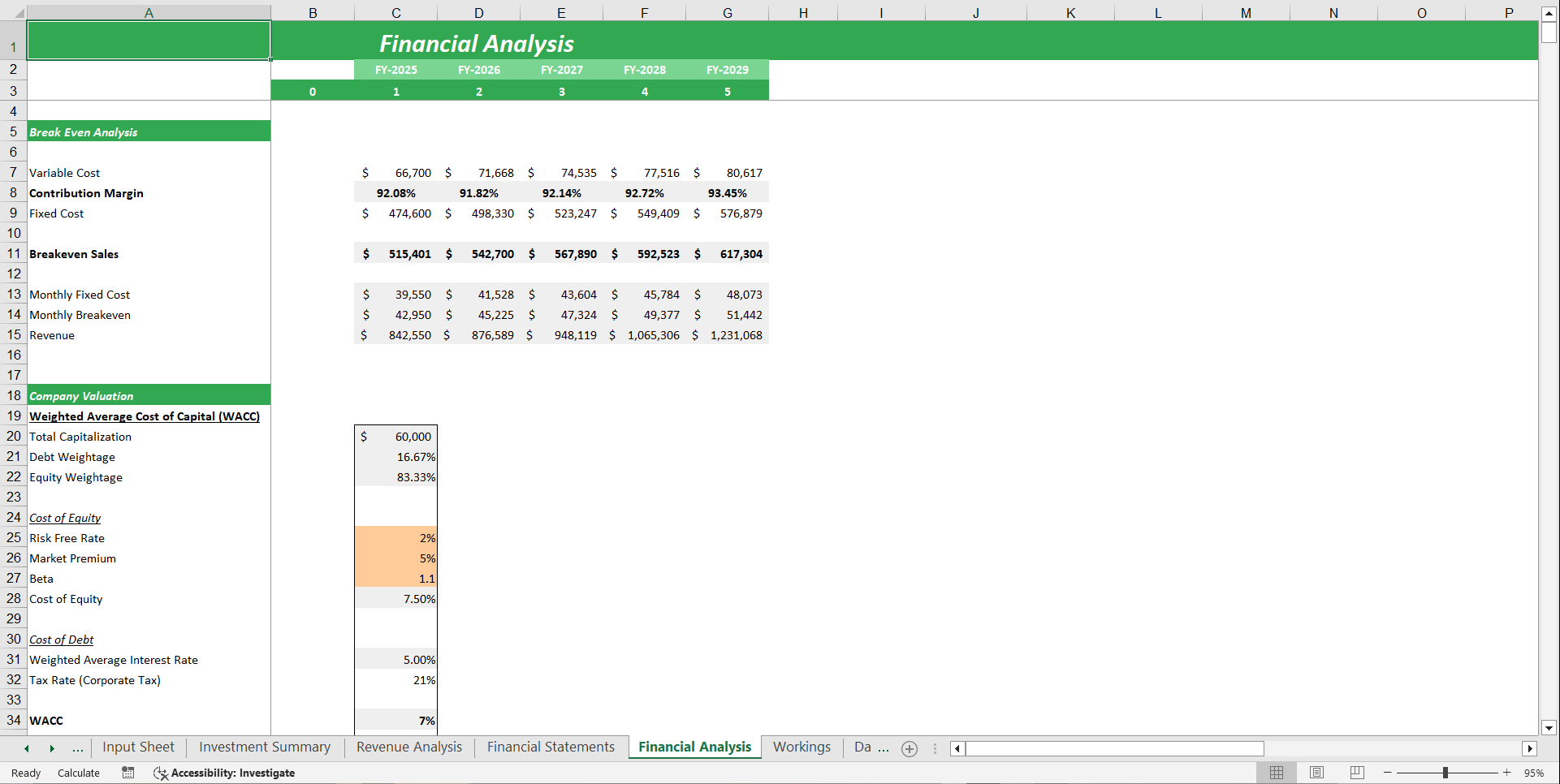Start macro recording via status bar icon
This screenshot has width=1560, height=784.
[127, 773]
